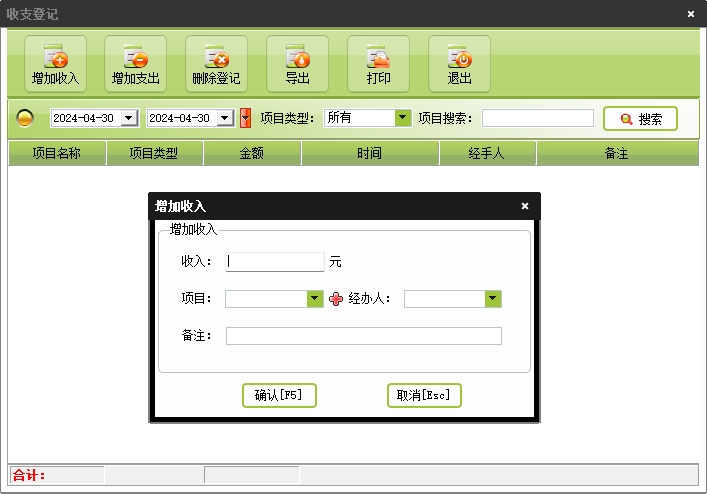Expand the 项目类型 dropdown
The height and width of the screenshot is (494, 707).
402,118
